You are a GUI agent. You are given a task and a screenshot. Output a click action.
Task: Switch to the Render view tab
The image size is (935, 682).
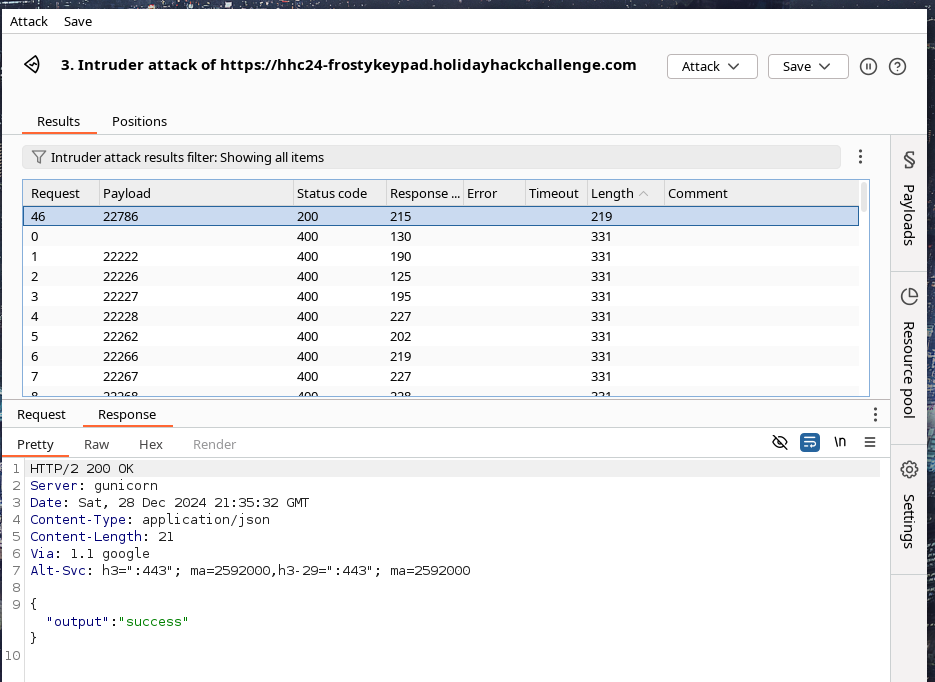[x=215, y=444]
